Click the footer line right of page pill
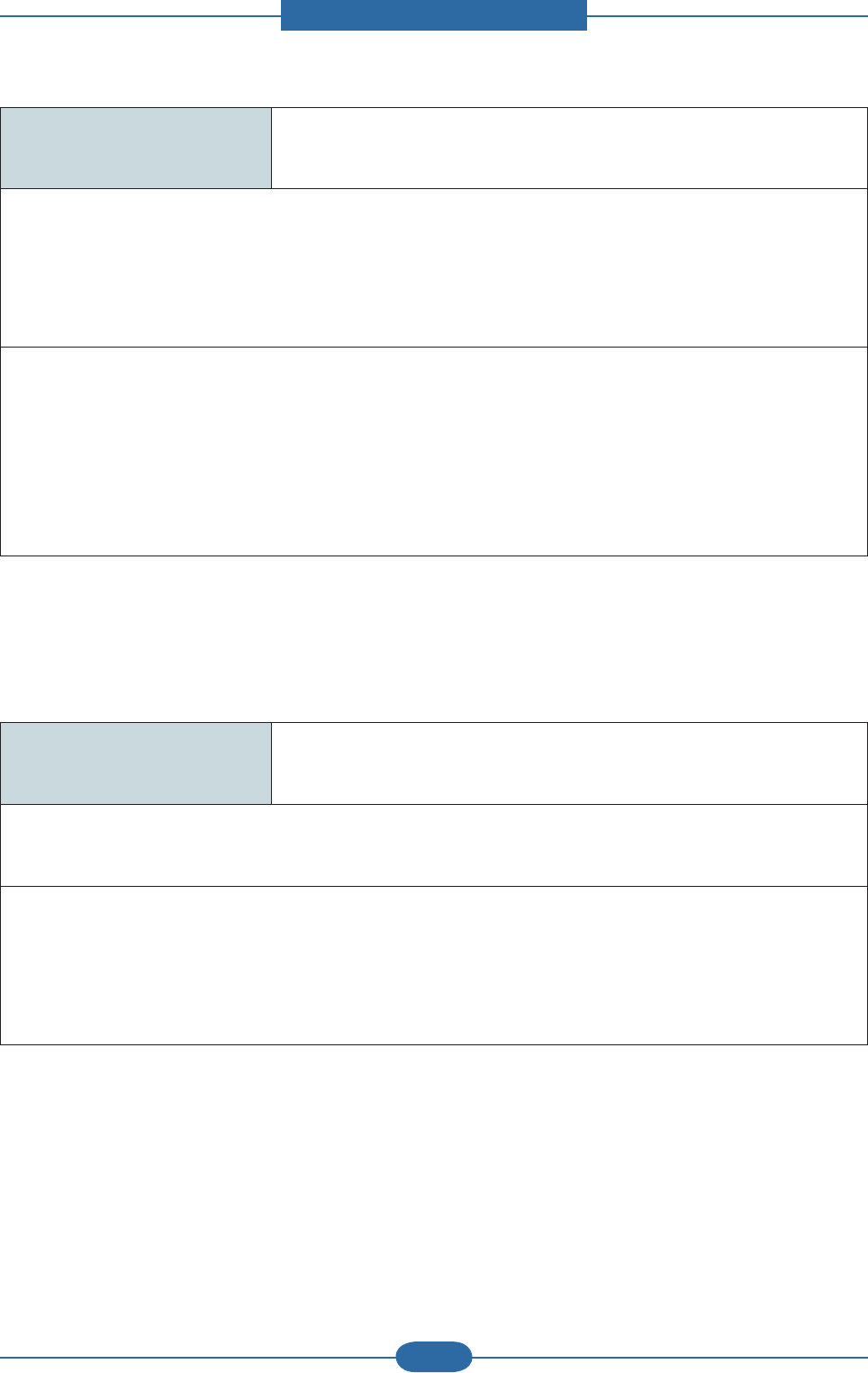Viewport: 868px width, 1373px height. (670, 1357)
